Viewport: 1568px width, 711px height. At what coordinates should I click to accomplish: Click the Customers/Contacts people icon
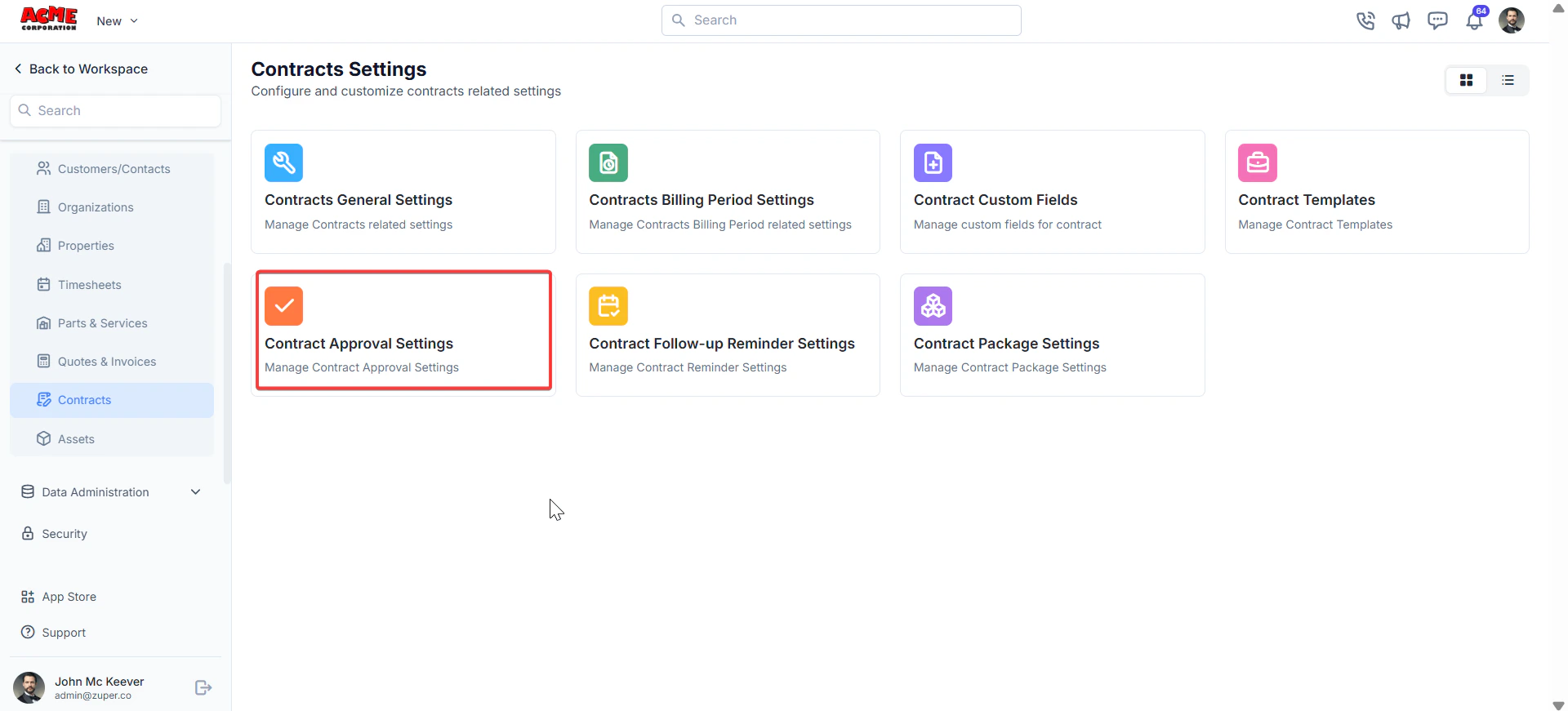point(44,168)
